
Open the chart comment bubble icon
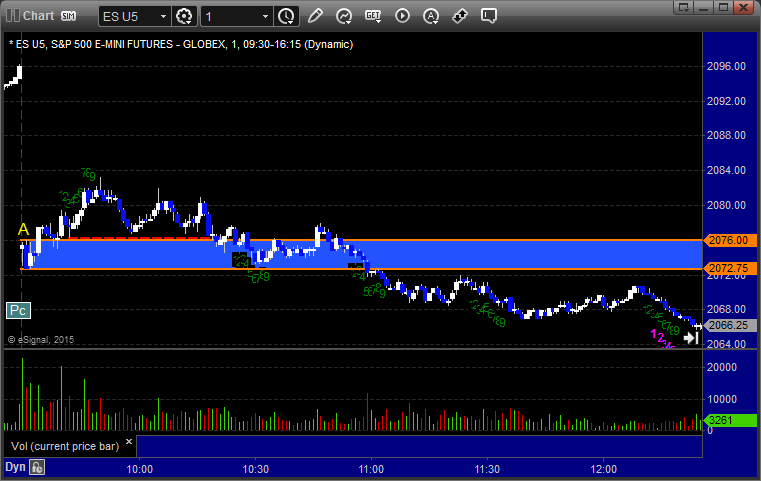click(489, 16)
